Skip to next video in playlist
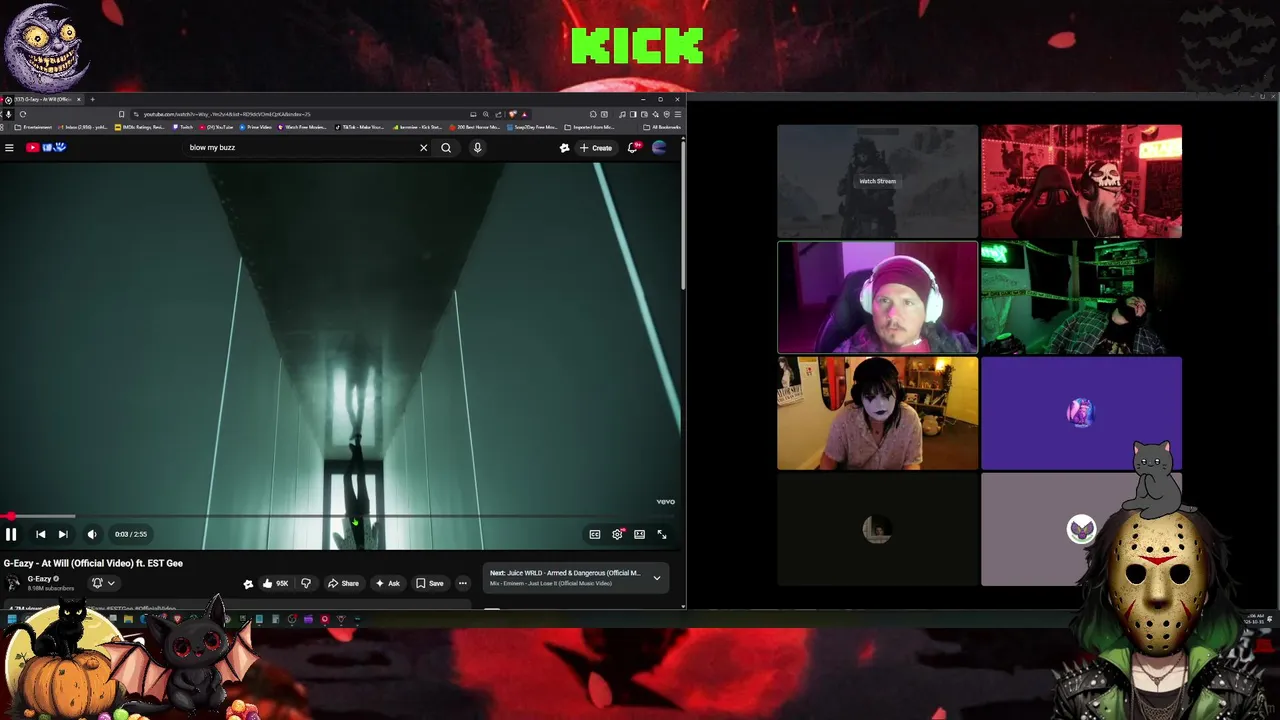The image size is (1280, 720). coord(63,534)
